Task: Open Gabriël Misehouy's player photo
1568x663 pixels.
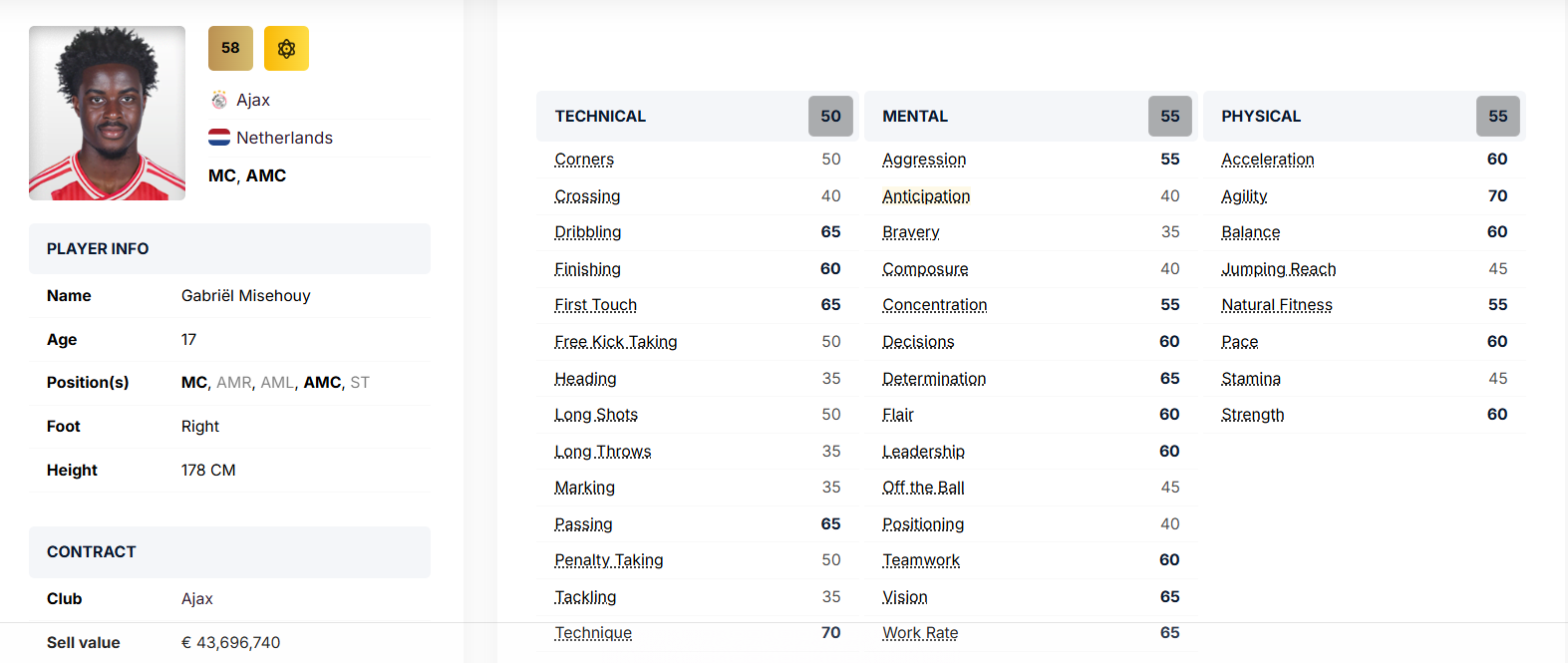Action: [x=107, y=113]
